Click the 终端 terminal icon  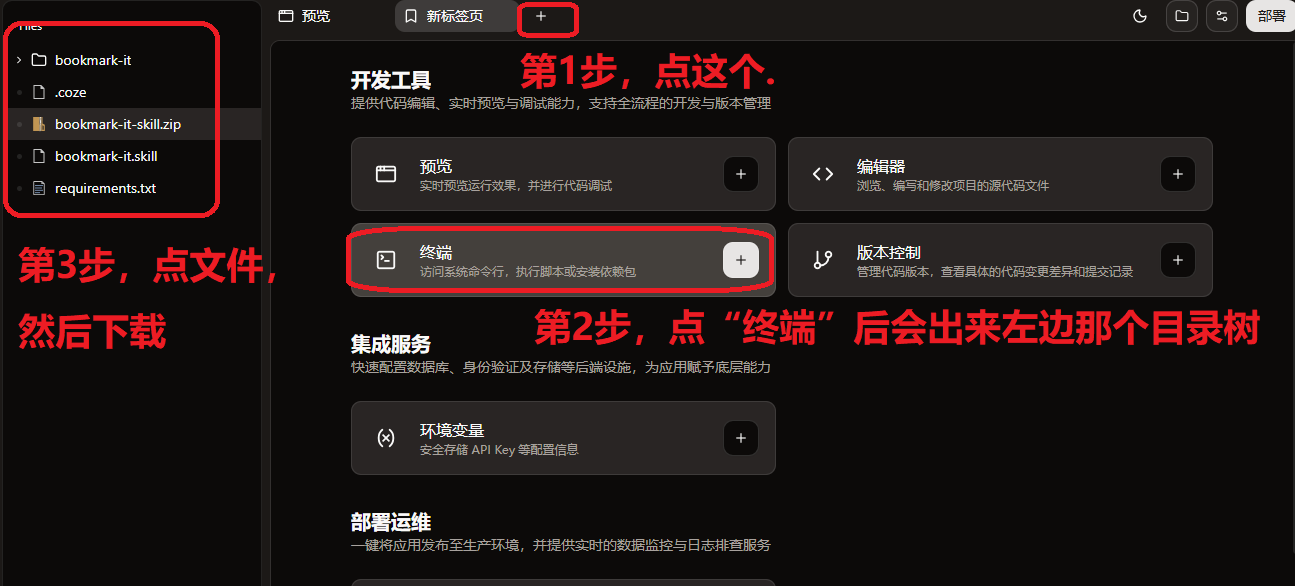386,260
